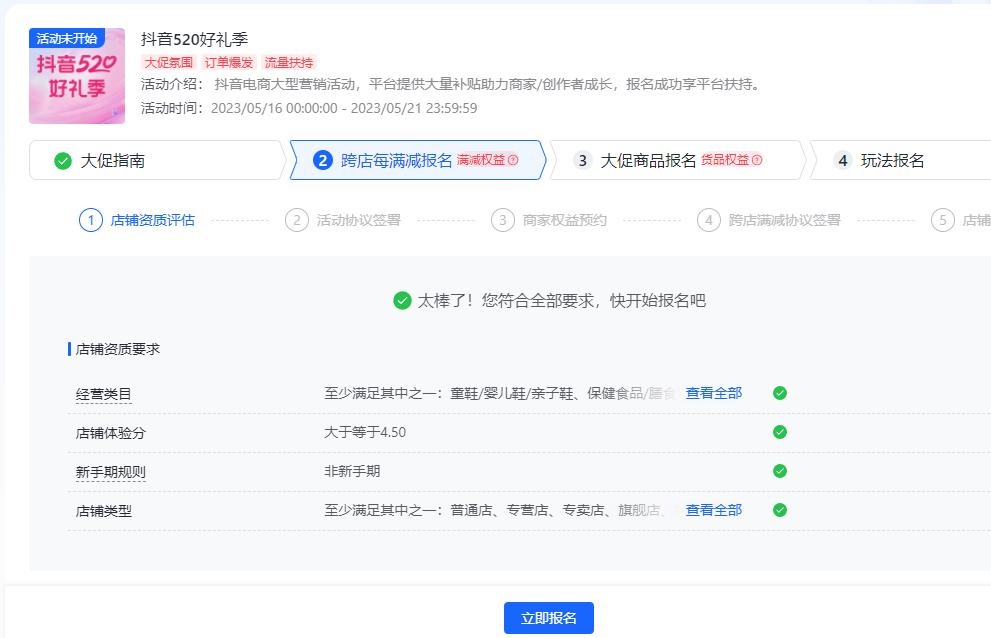Image resolution: width=991 pixels, height=638 pixels.
Task: Click the number 4 badge beside 玩法报名
Action: [x=842, y=161]
